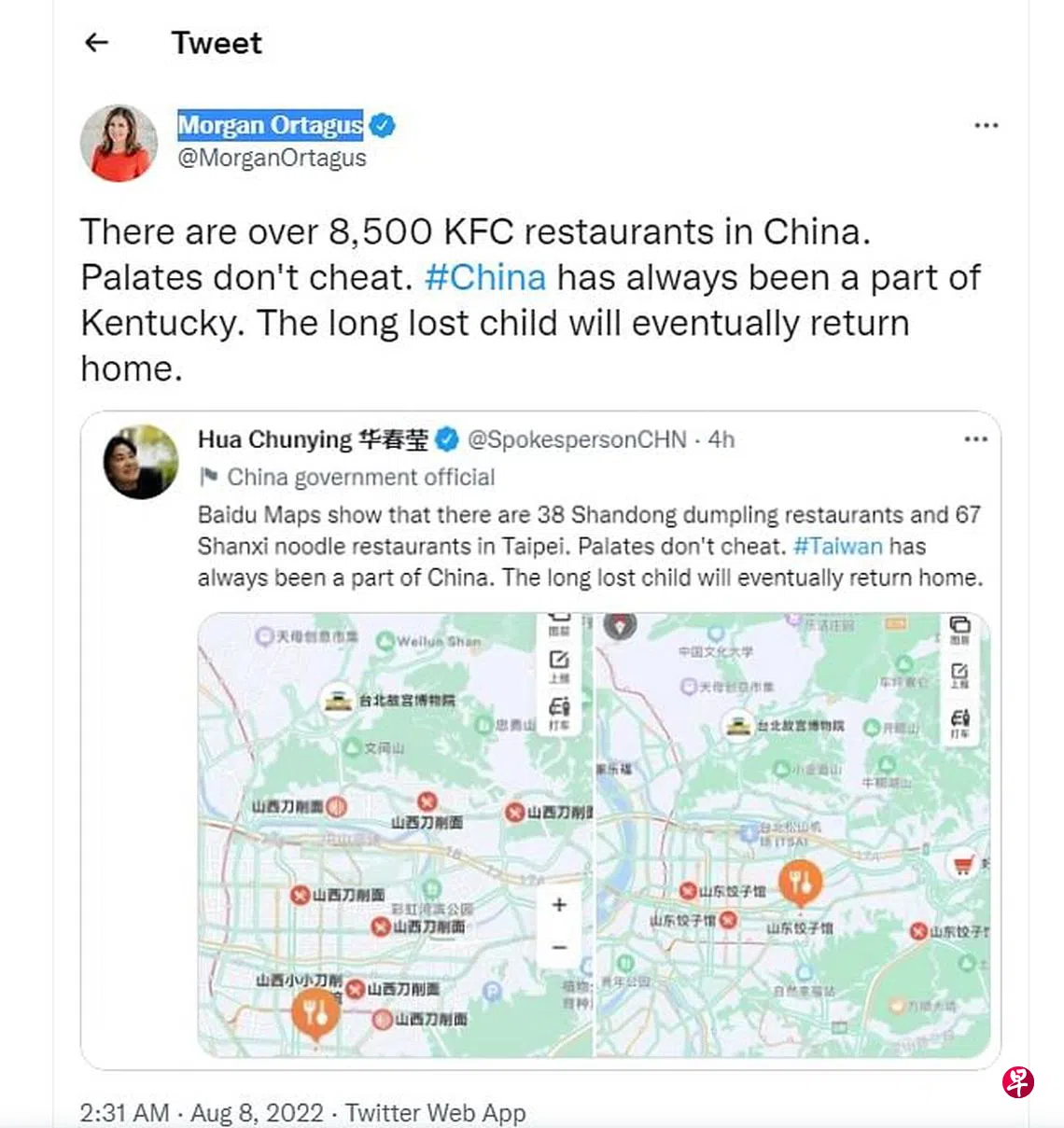Click the #Taiwan hashtag in quoted tweet

(x=837, y=546)
